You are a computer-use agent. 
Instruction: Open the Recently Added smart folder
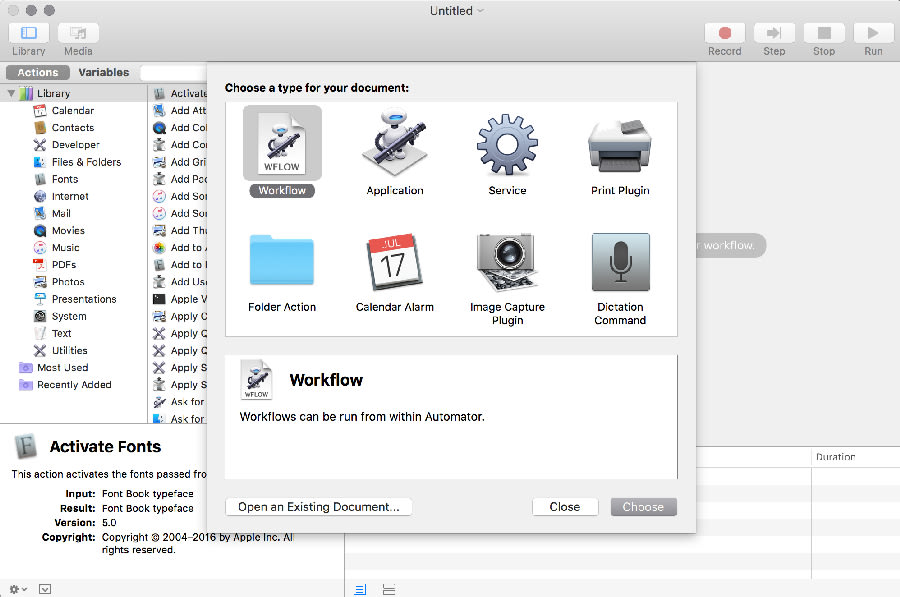click(73, 385)
